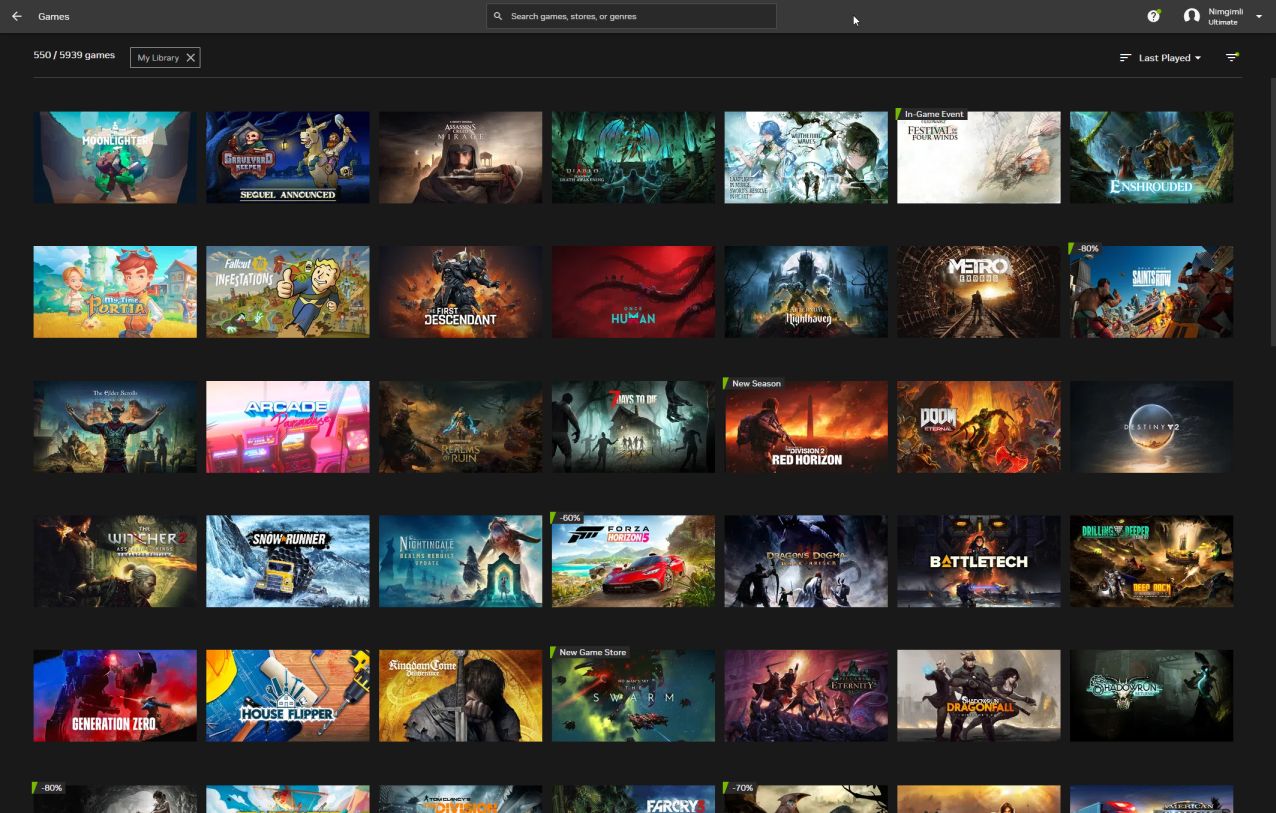Open the Saints Row game tile

pyautogui.click(x=1152, y=292)
